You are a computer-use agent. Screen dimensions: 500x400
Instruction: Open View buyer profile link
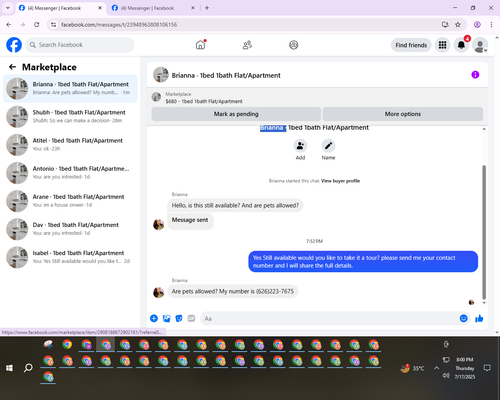coord(340,181)
